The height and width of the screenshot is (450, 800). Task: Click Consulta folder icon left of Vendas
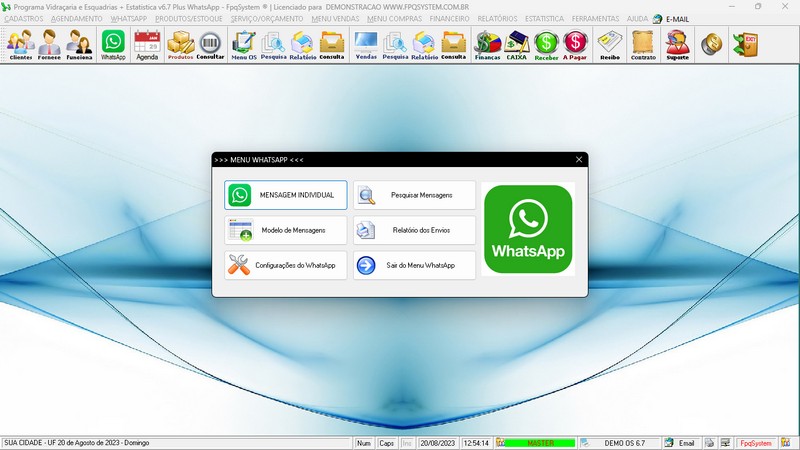[332, 45]
